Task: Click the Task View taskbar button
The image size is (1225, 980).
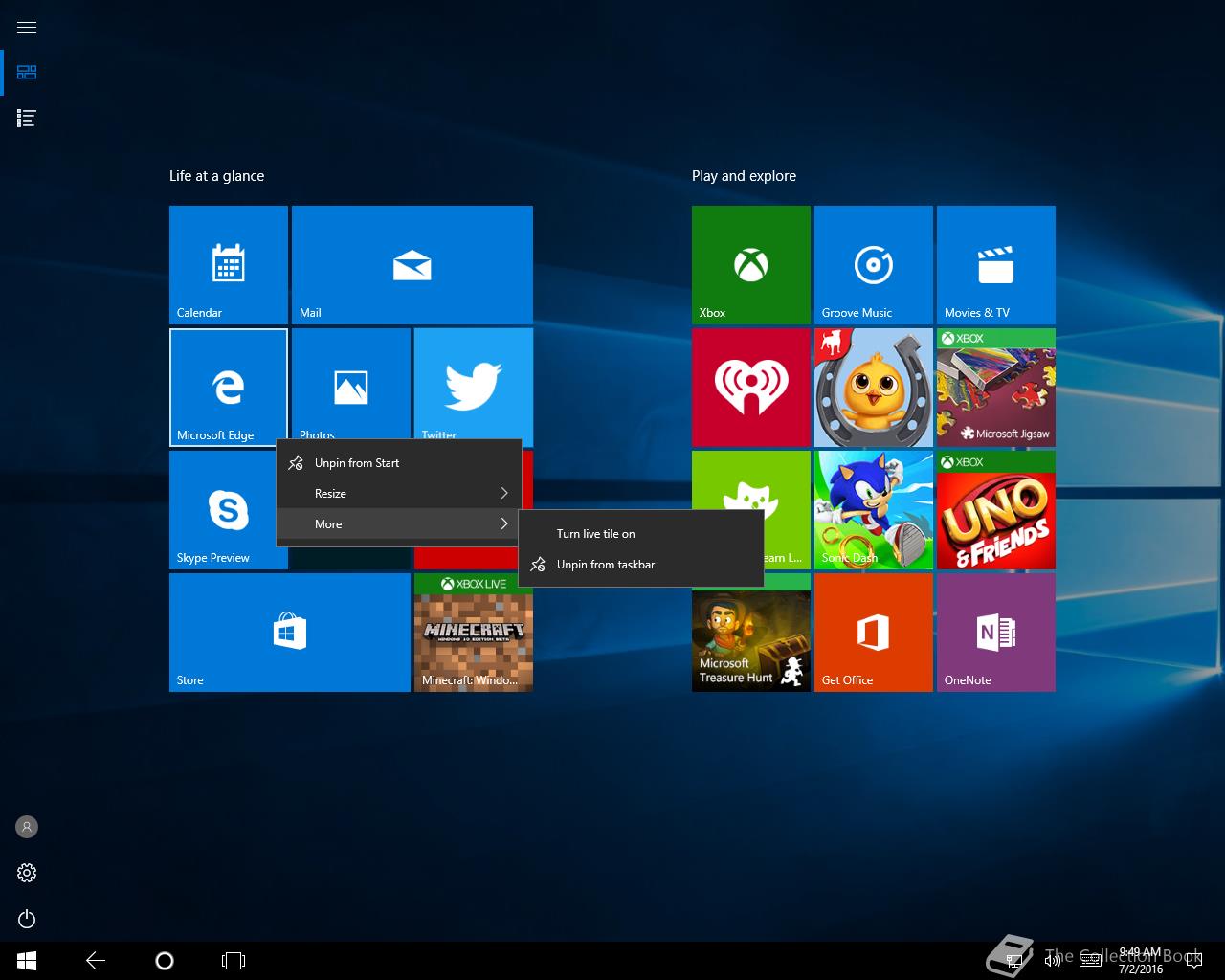Action: coord(234,961)
